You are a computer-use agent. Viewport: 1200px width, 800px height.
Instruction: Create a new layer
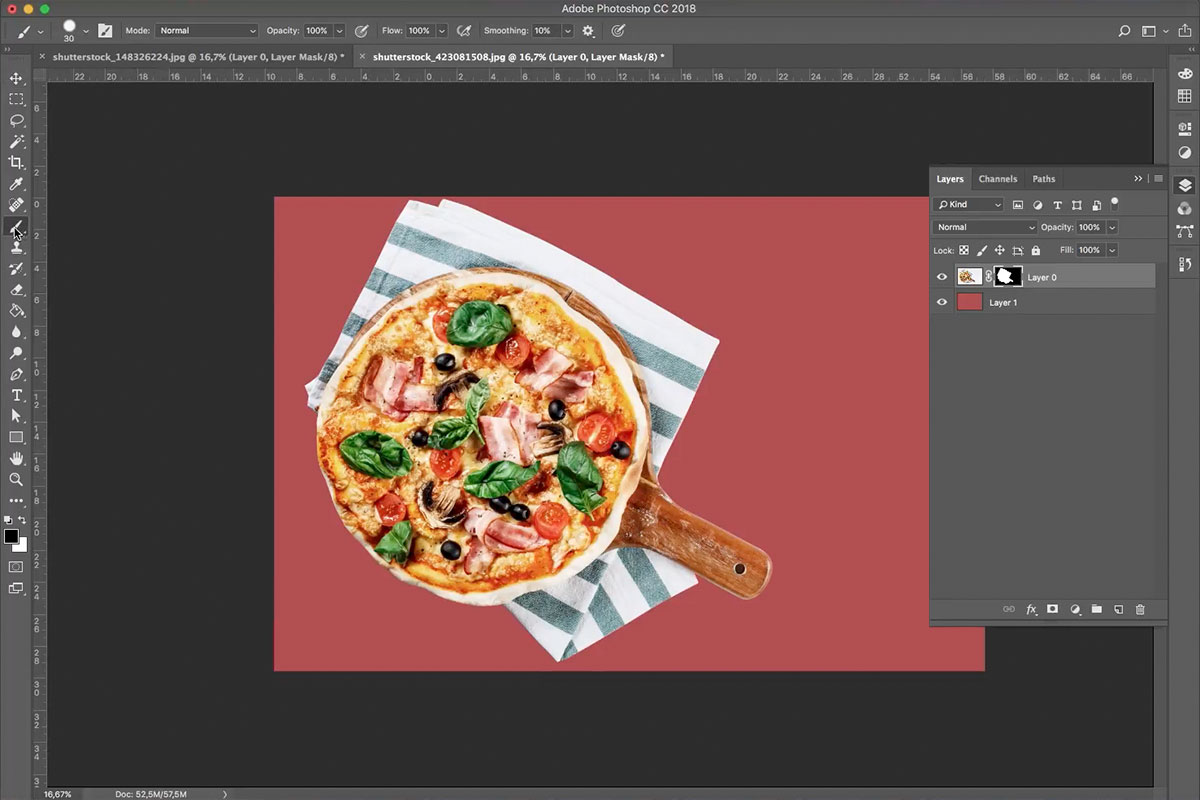point(1119,609)
